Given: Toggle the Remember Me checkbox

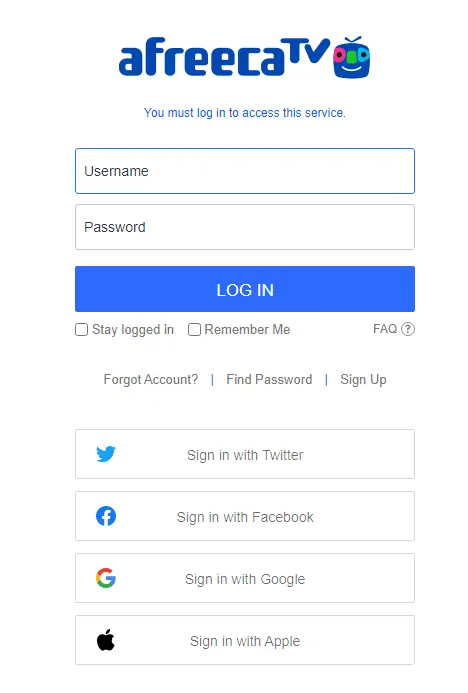Looking at the screenshot, I should (x=194, y=330).
